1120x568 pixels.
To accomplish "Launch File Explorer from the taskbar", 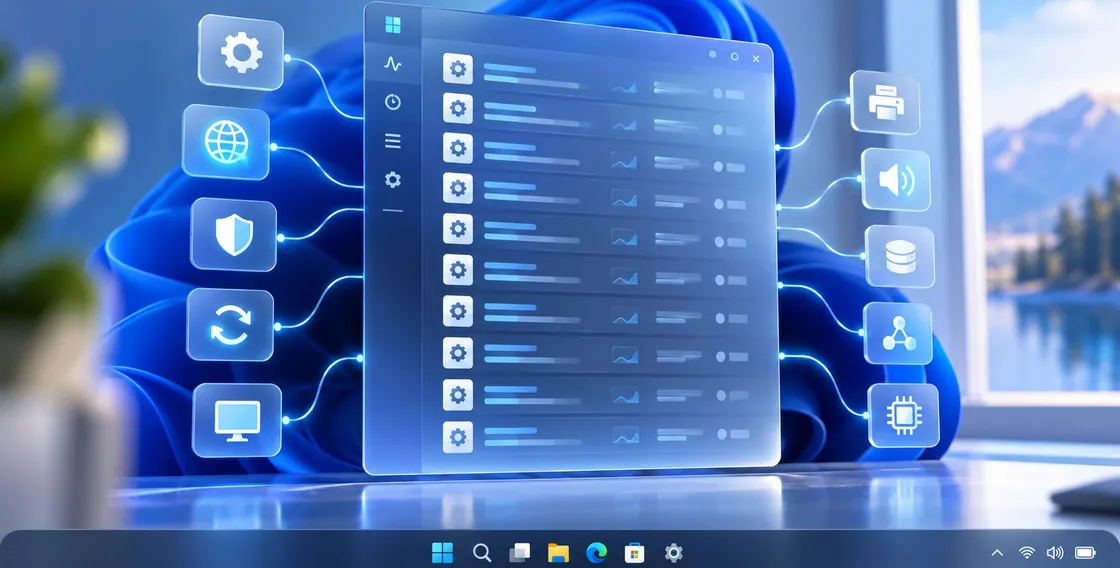I will (559, 552).
